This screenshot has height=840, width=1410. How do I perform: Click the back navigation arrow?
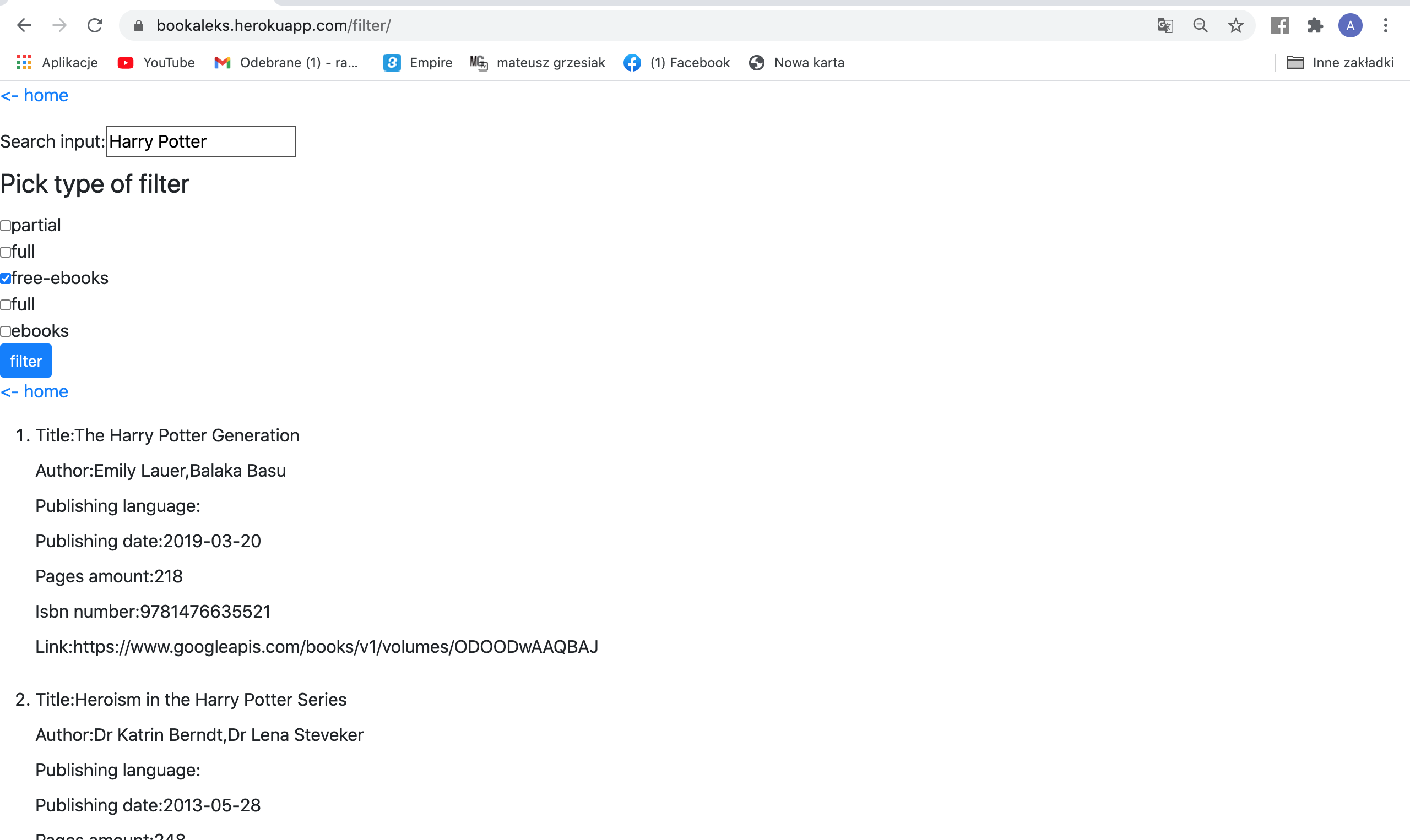click(x=24, y=25)
